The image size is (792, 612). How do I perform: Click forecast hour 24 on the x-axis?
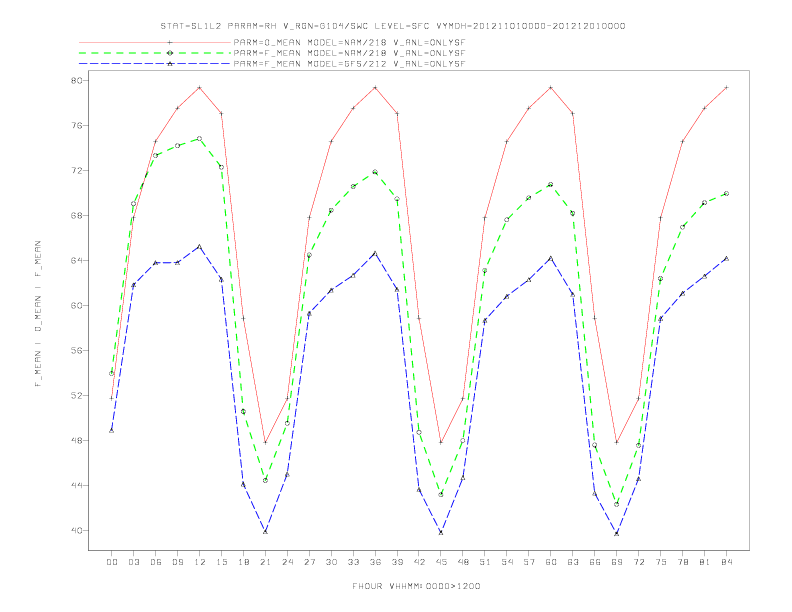[x=287, y=562]
